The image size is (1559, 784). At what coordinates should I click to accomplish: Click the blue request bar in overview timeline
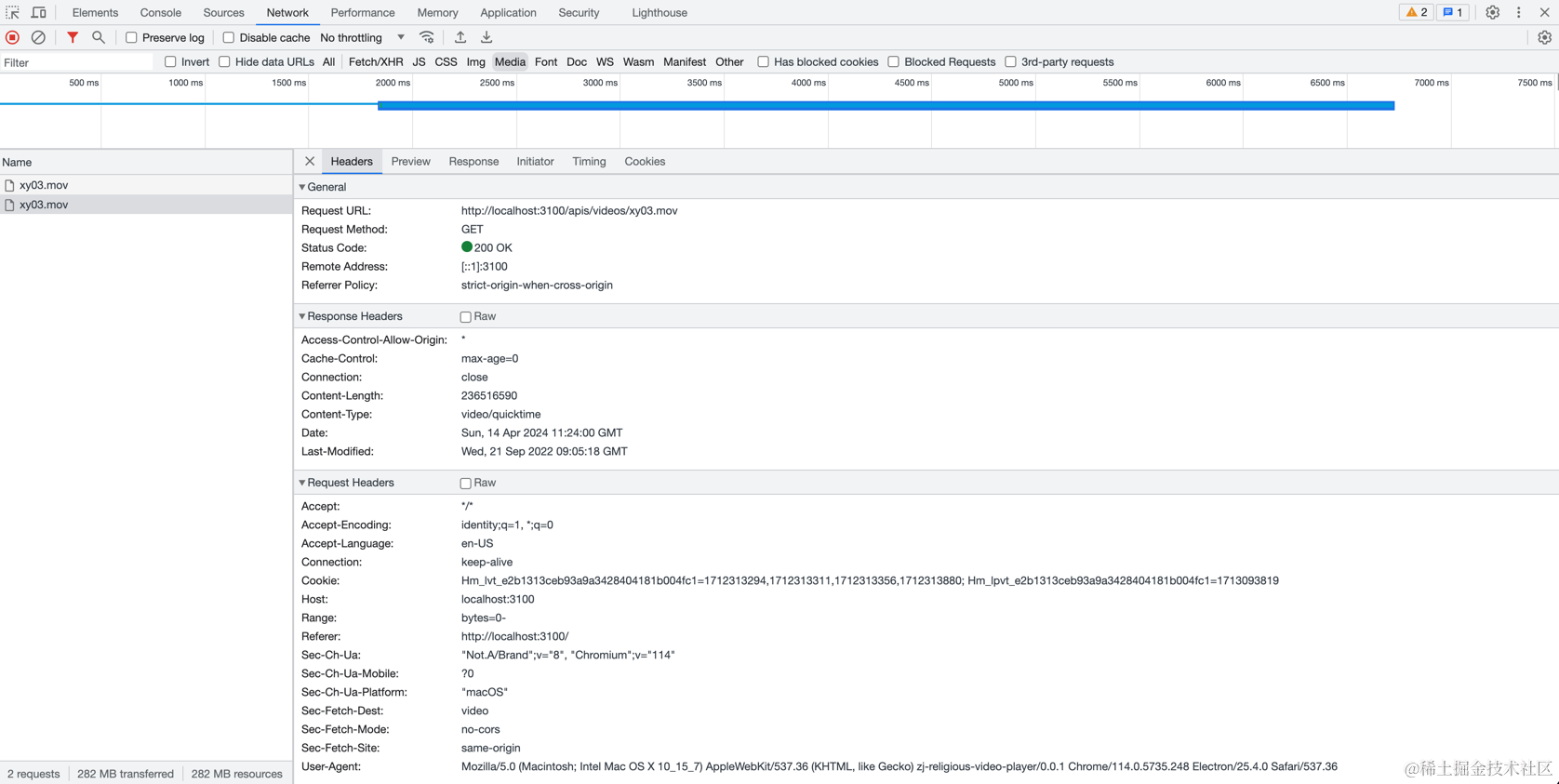pos(886,105)
